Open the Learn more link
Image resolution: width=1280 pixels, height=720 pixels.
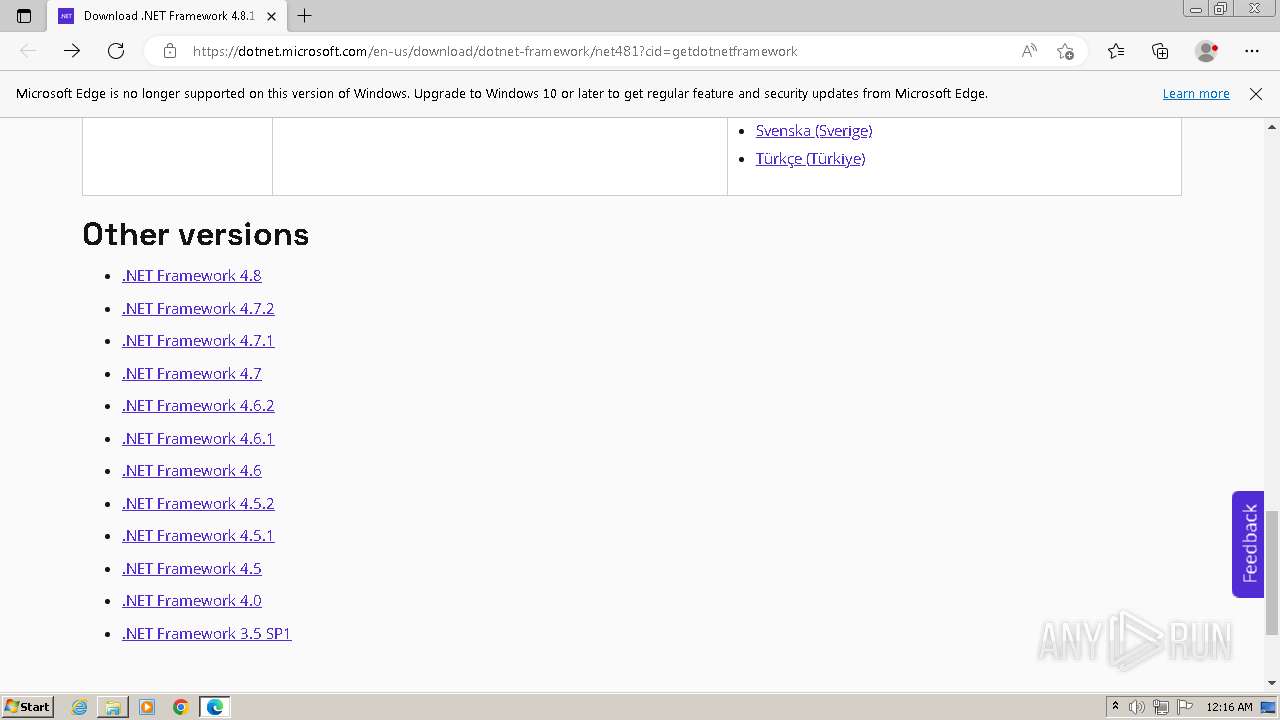(x=1196, y=93)
